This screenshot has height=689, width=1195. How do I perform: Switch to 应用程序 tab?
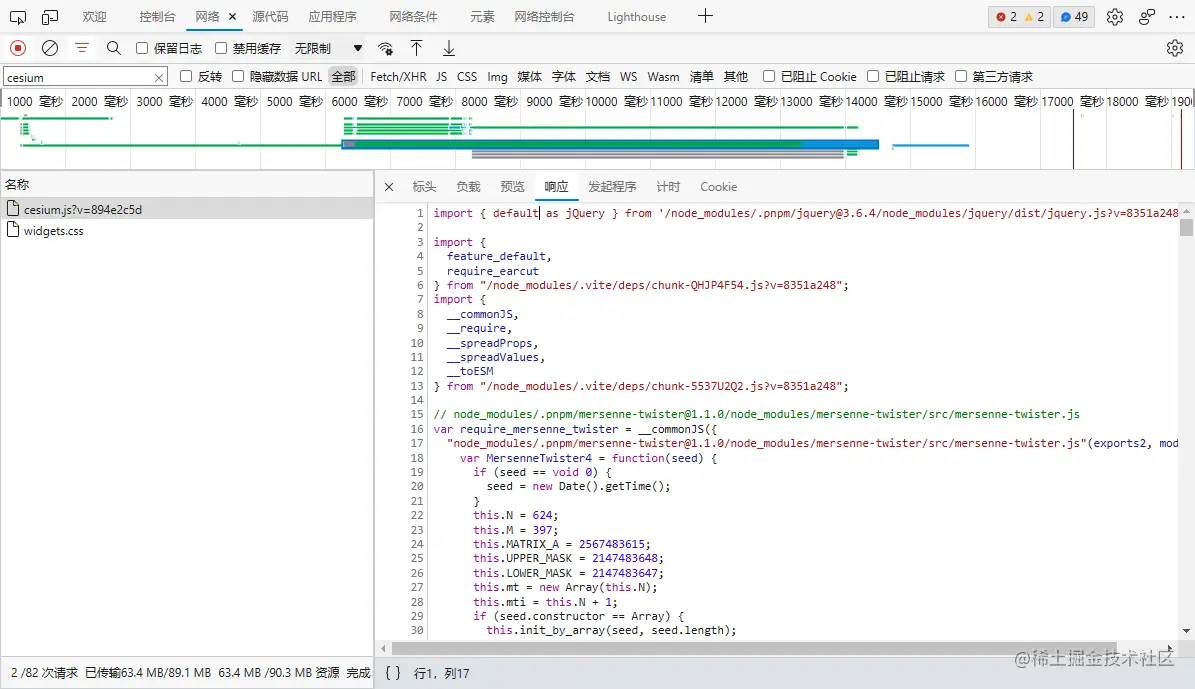(332, 17)
